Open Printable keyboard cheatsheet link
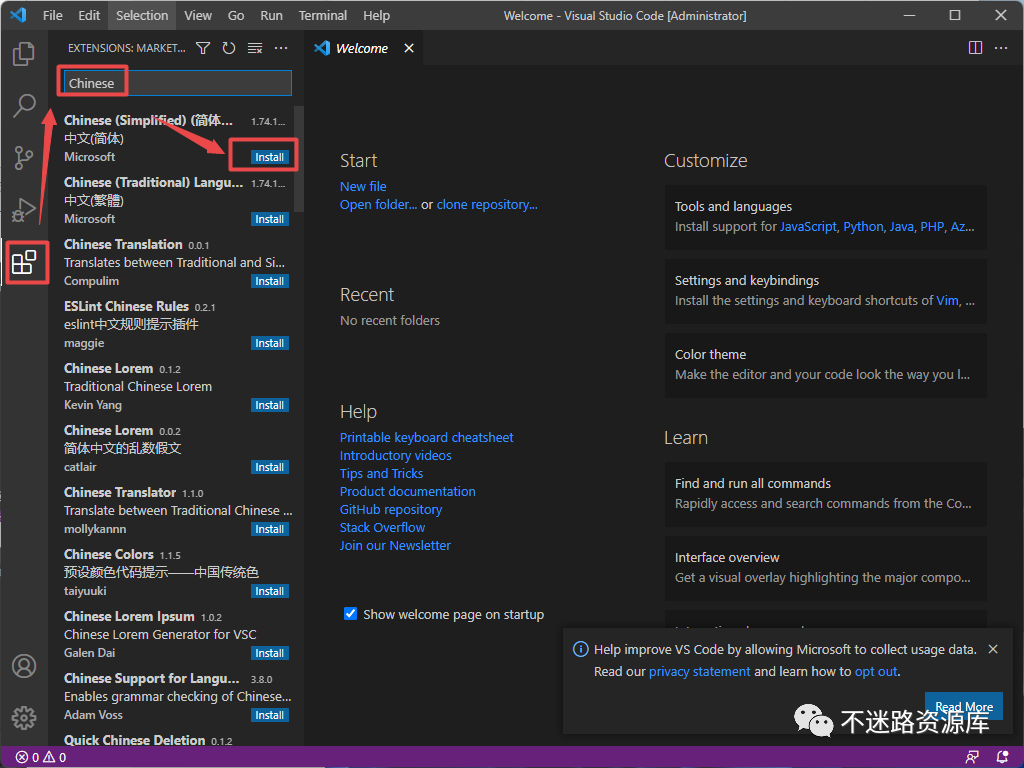Image resolution: width=1024 pixels, height=768 pixels. (x=426, y=438)
